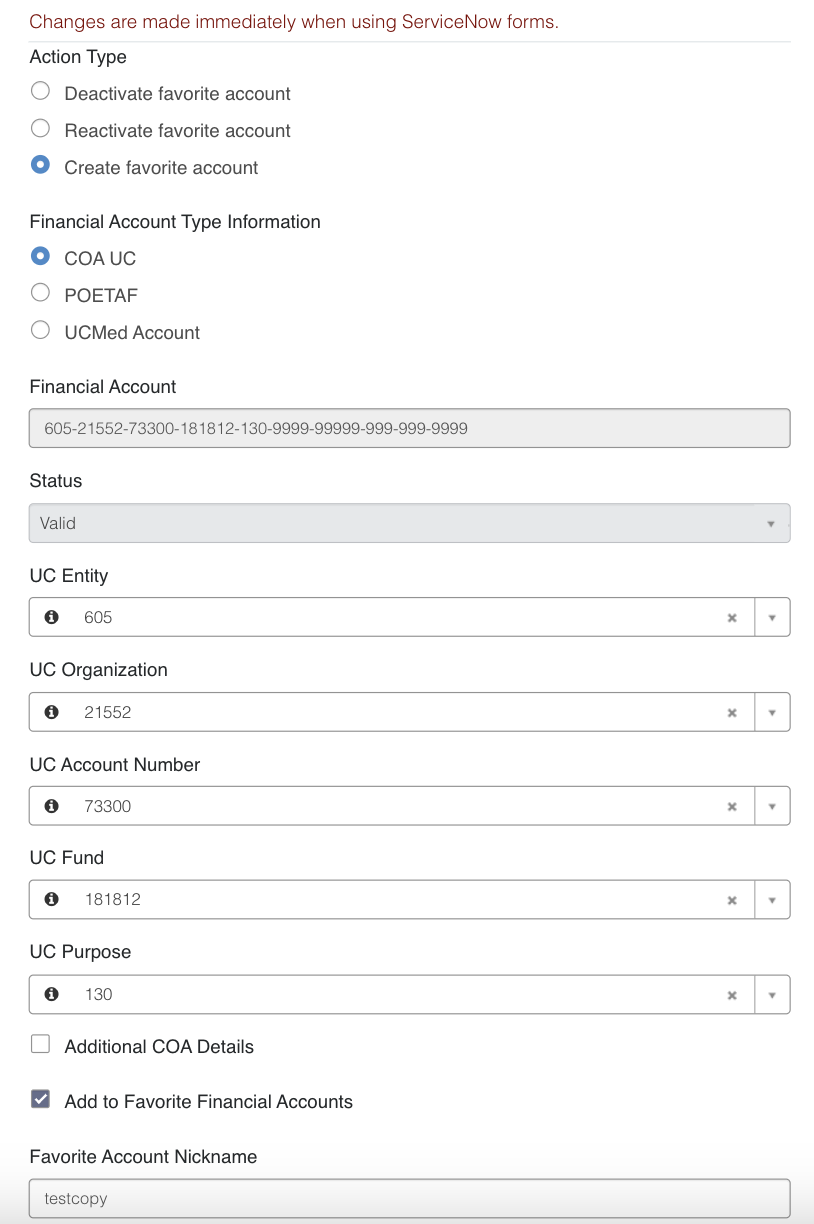This screenshot has width=814, height=1224.
Task: Click info icon beside UC Fund 181812
Action: [x=52, y=900]
